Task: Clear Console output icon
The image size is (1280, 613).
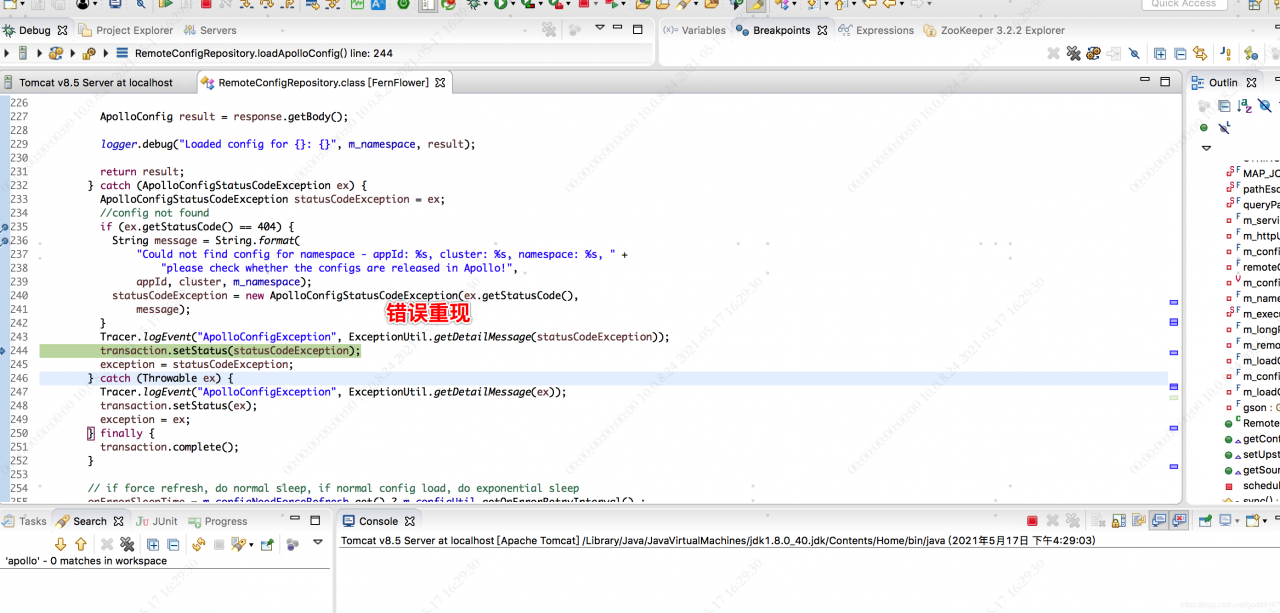Action: click(1099, 521)
